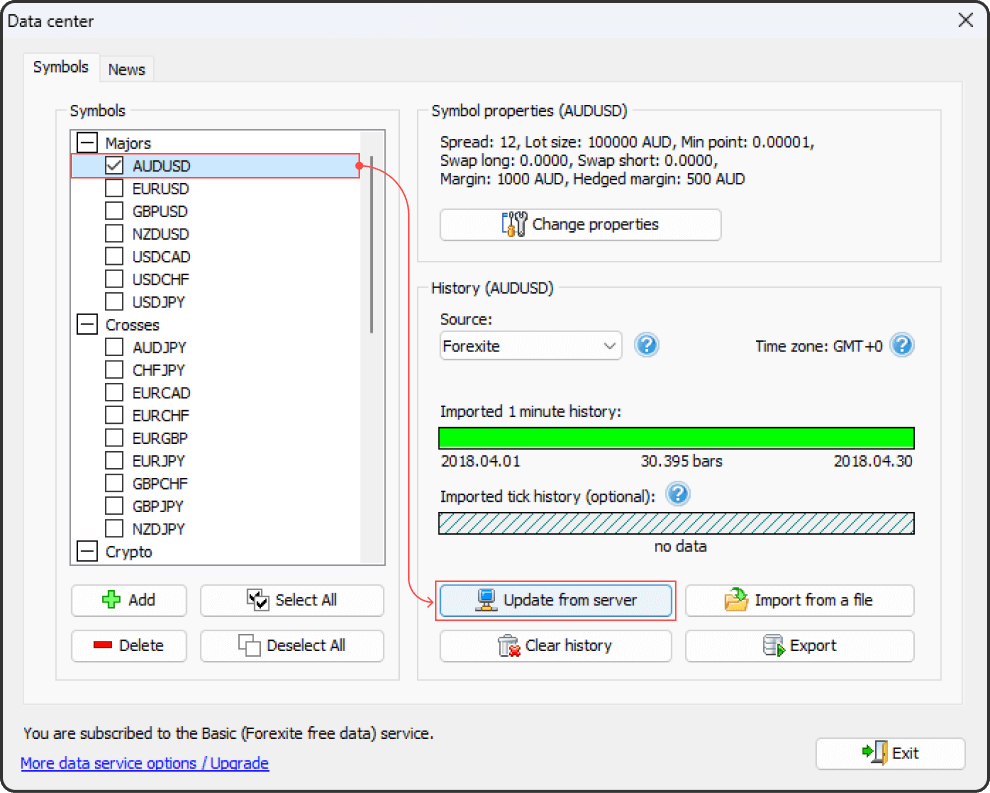Enable the EURUSD checkbox
The height and width of the screenshot is (793, 990).
[114, 189]
